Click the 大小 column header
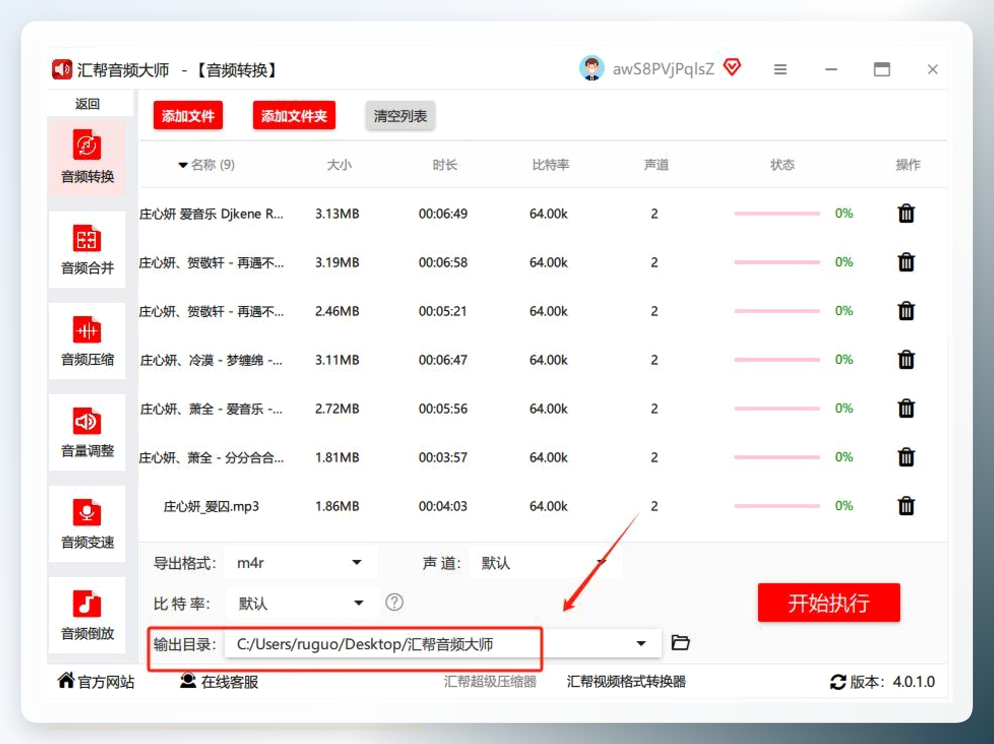994x744 pixels. coord(339,165)
